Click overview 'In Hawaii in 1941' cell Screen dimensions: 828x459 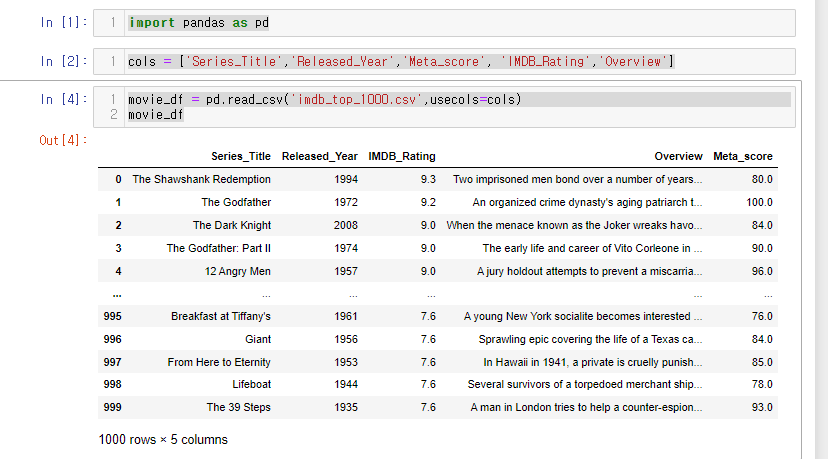[x=592, y=362]
